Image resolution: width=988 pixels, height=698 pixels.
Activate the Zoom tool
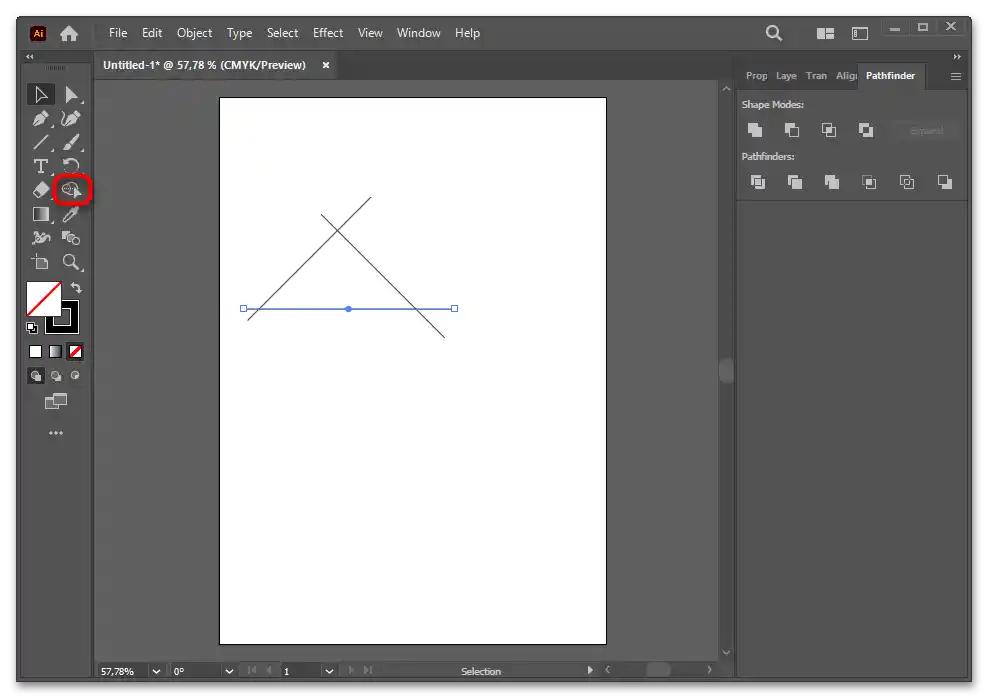(x=71, y=262)
